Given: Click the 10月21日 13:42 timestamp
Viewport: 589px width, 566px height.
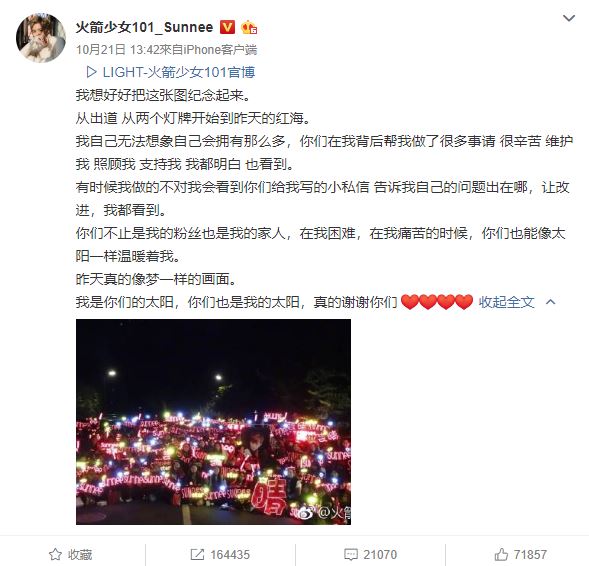Looking at the screenshot, I should pos(114,50).
